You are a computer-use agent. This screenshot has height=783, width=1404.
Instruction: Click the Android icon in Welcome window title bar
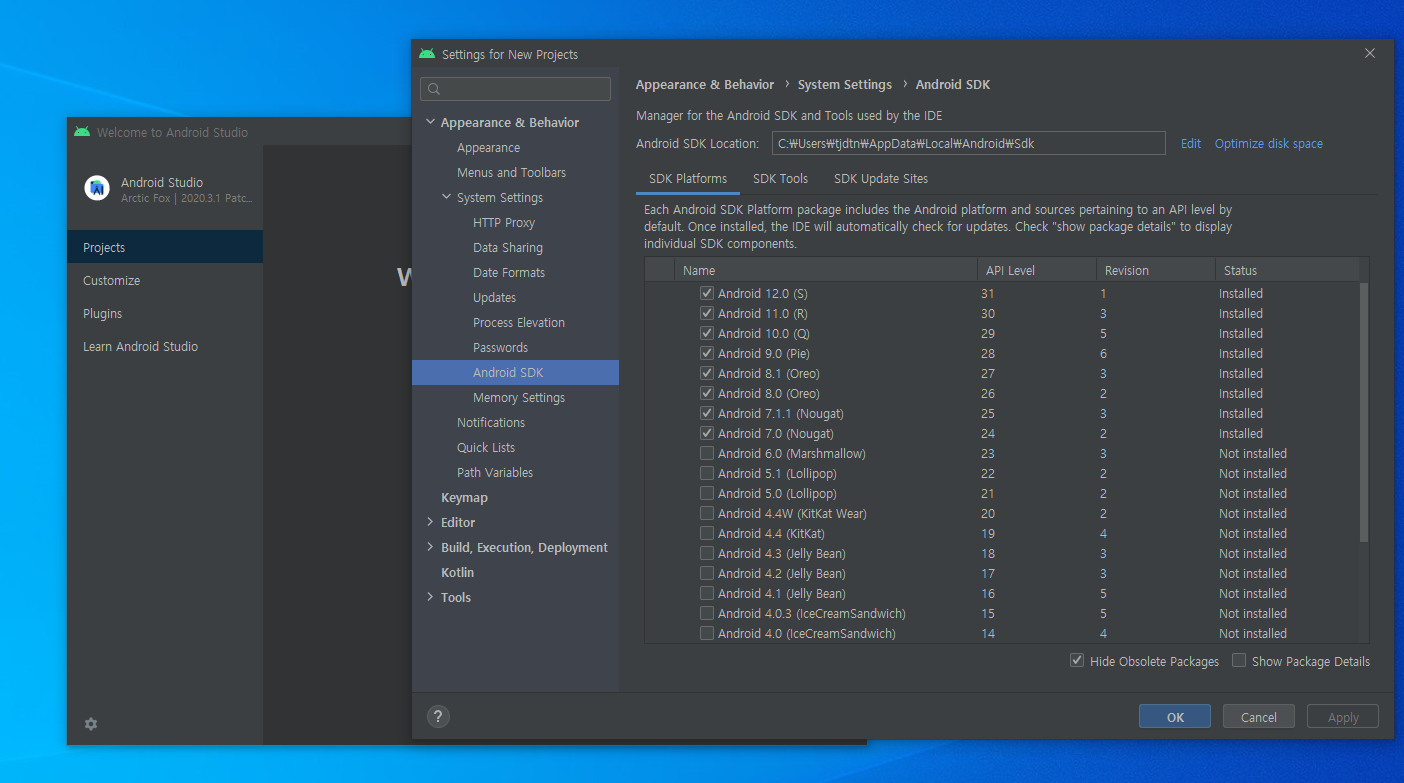(82, 132)
